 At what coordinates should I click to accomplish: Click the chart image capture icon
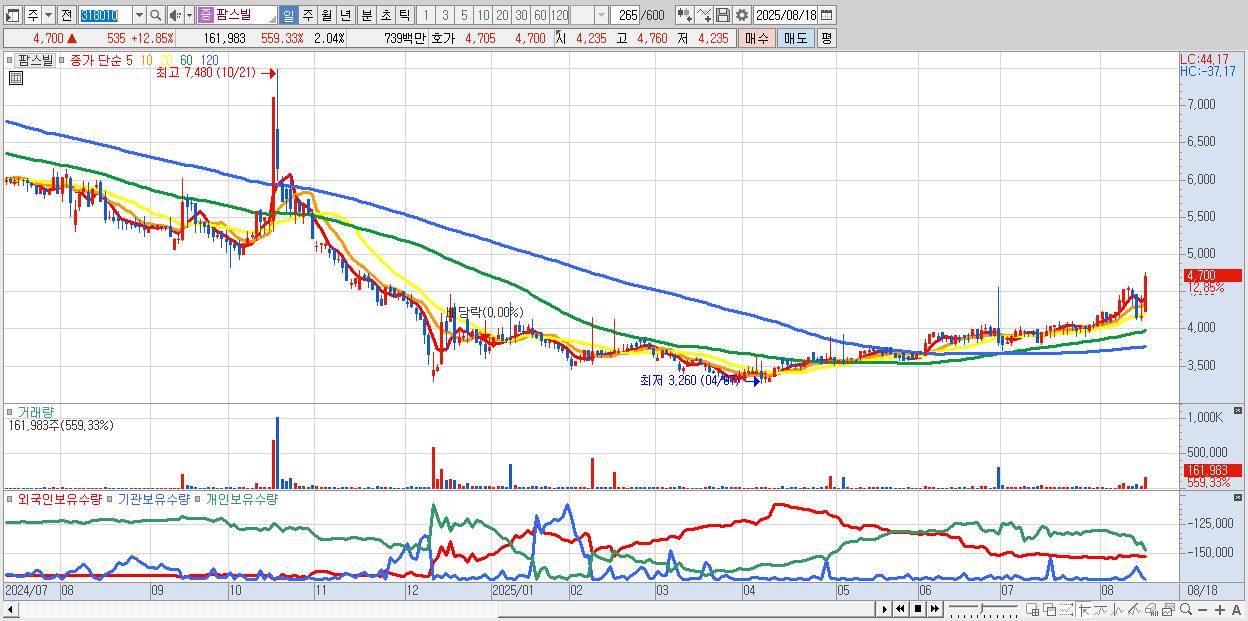click(x=1169, y=610)
